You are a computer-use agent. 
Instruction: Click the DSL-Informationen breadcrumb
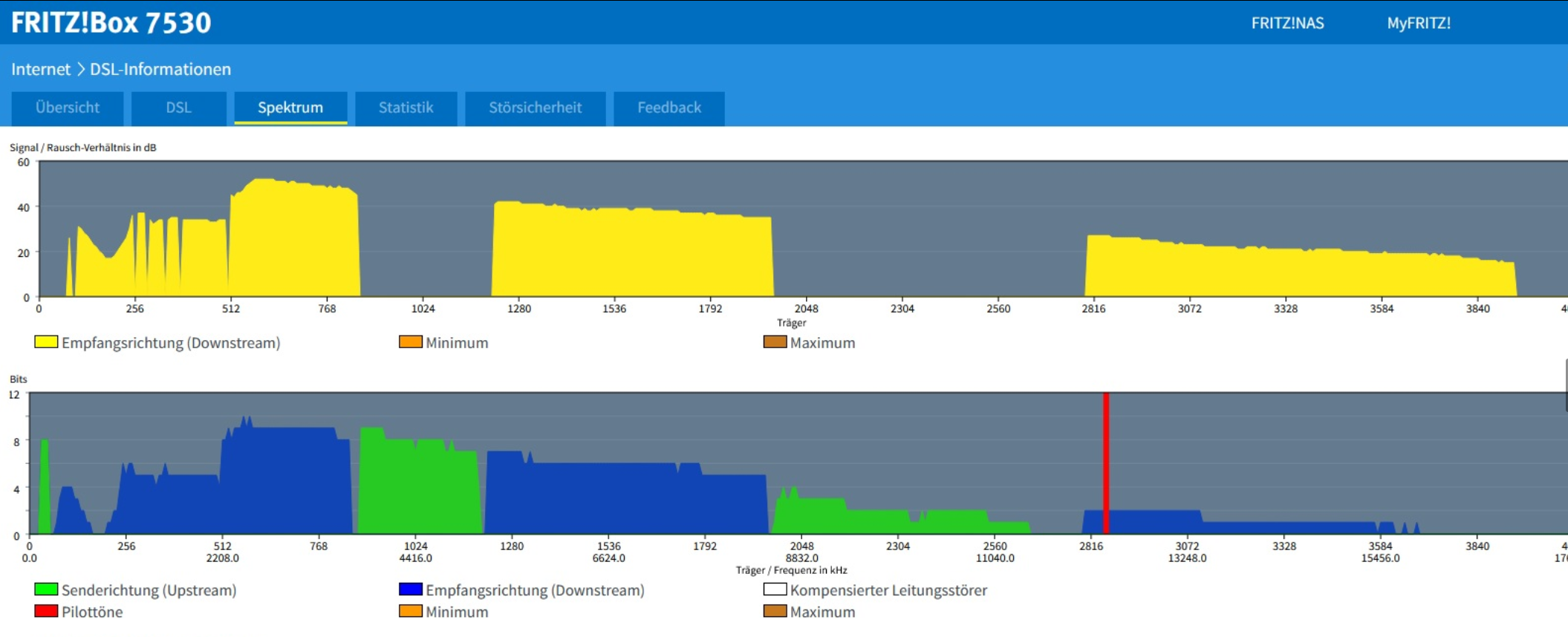pyautogui.click(x=160, y=69)
